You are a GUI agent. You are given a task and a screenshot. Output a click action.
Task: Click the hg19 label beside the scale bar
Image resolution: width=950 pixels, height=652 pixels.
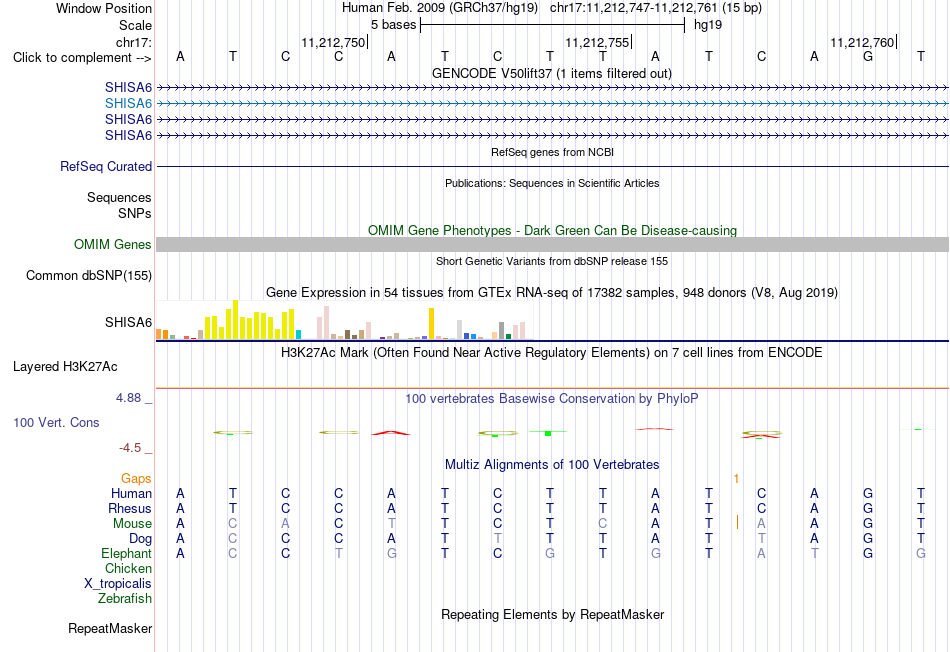coord(708,25)
